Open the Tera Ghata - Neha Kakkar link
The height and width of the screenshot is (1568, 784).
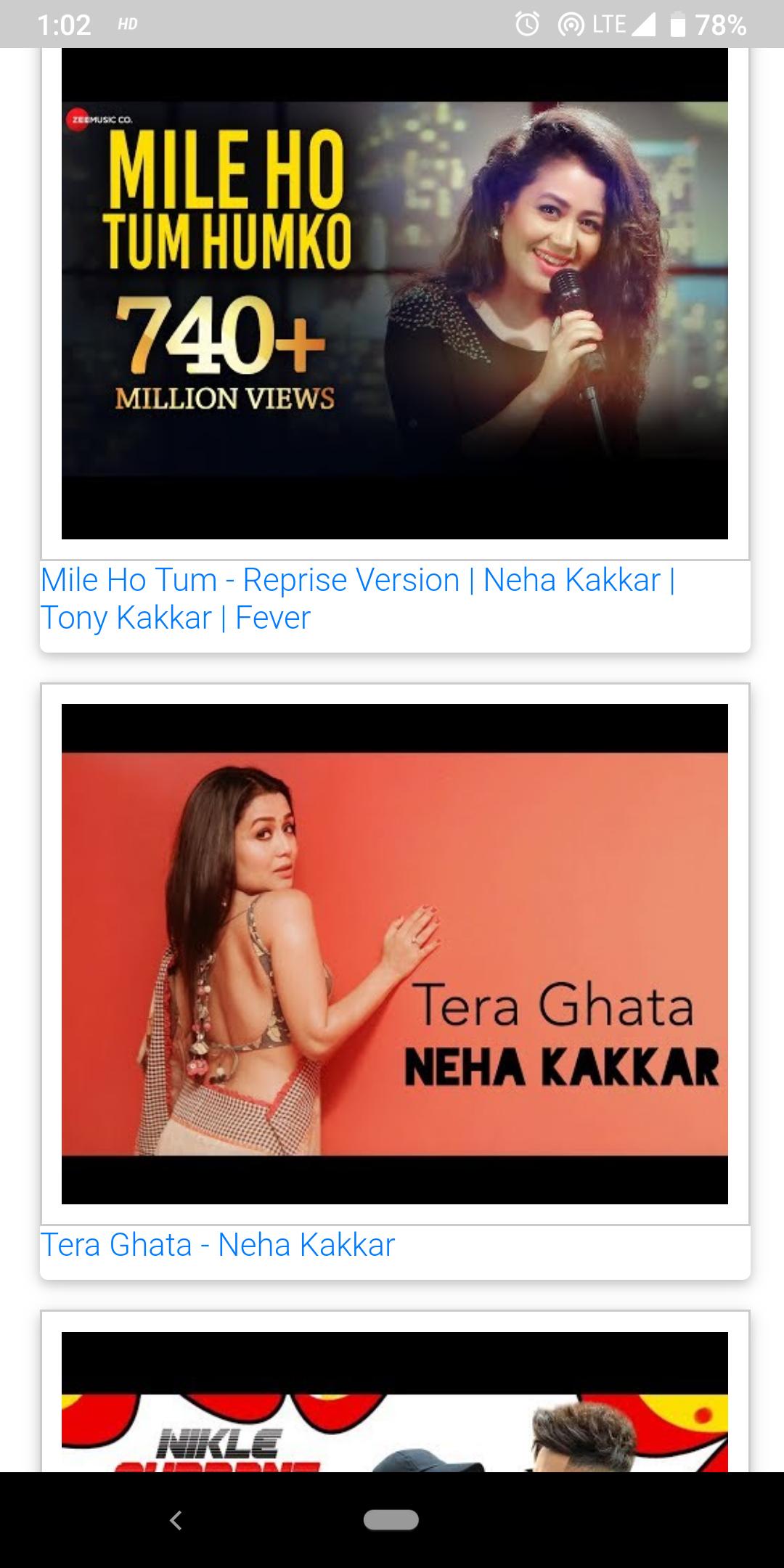[x=218, y=1245]
